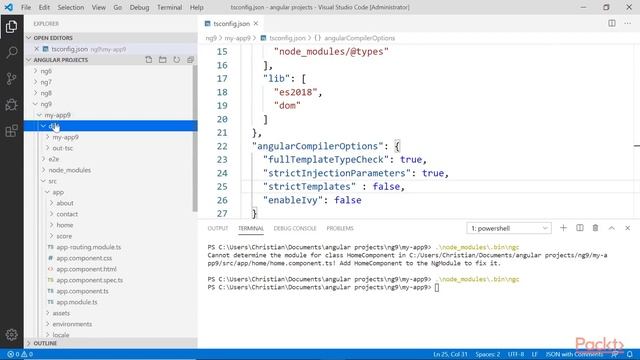Open the Selection menu
This screenshot has height=360, width=640.
(x=71, y=7)
